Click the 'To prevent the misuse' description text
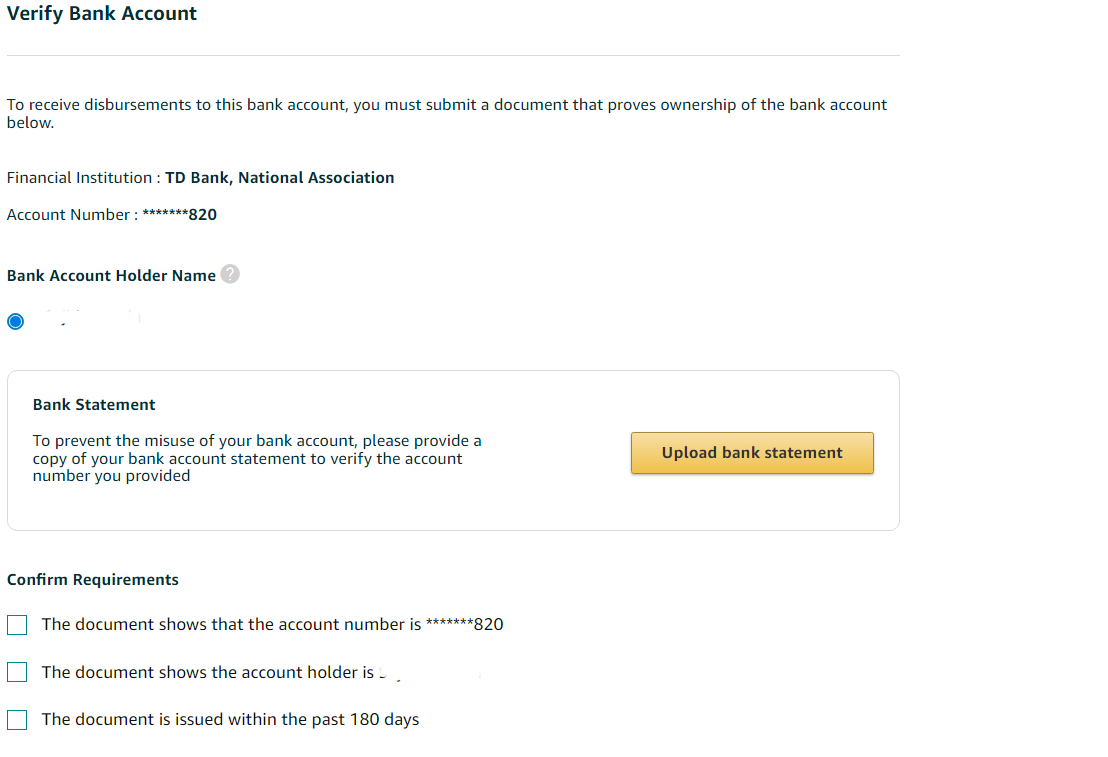The height and width of the screenshot is (757, 1108). [x=257, y=459]
